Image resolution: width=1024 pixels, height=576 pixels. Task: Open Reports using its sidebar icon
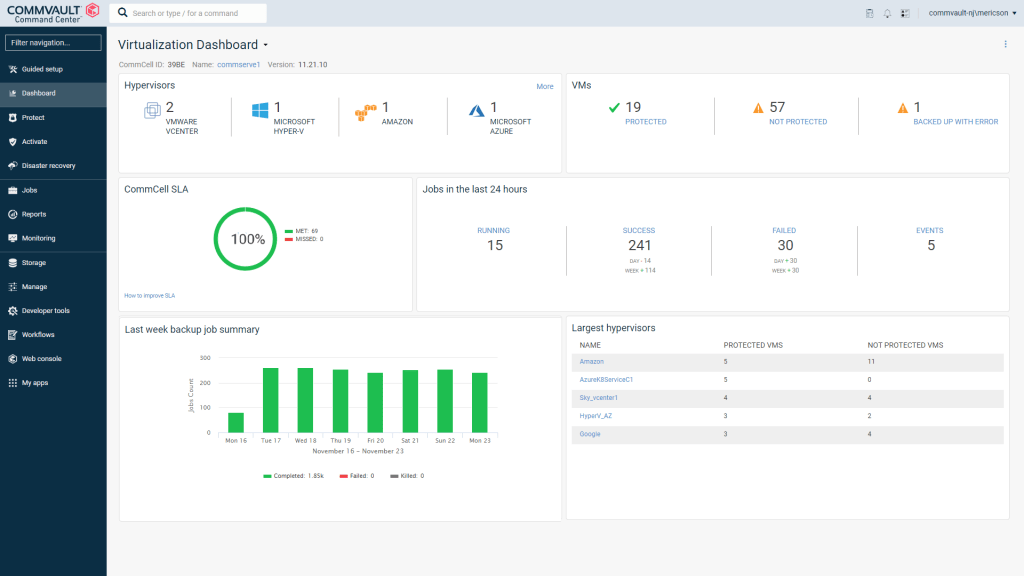coord(12,214)
